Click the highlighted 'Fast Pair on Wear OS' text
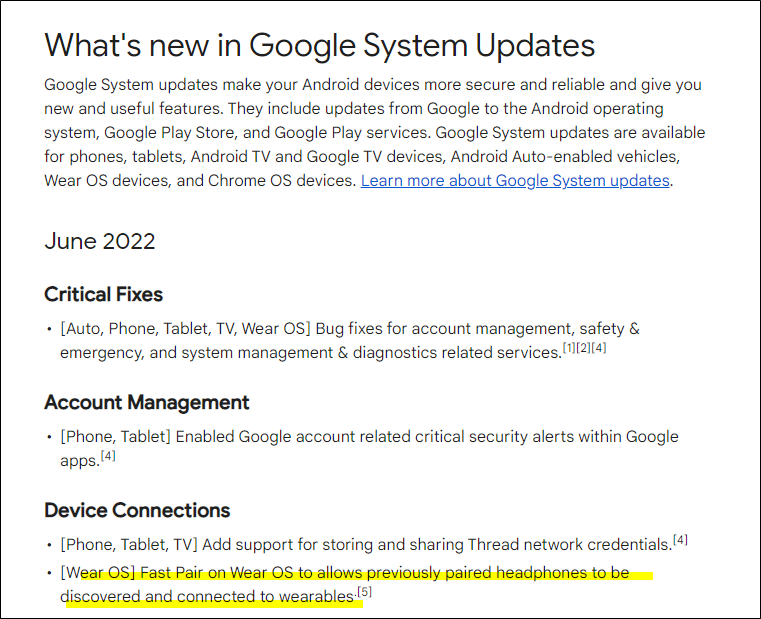 217,573
